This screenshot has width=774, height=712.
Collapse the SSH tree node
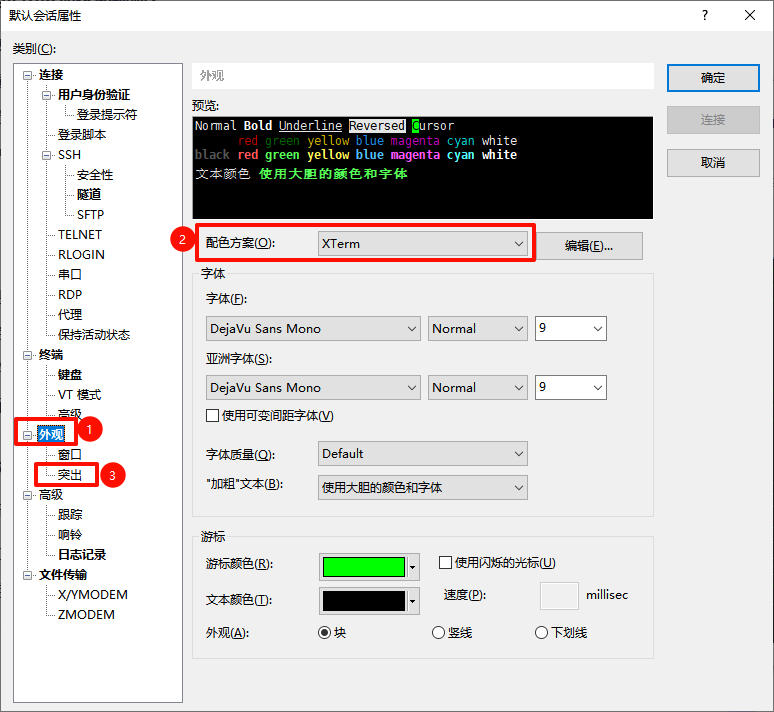tap(46, 156)
